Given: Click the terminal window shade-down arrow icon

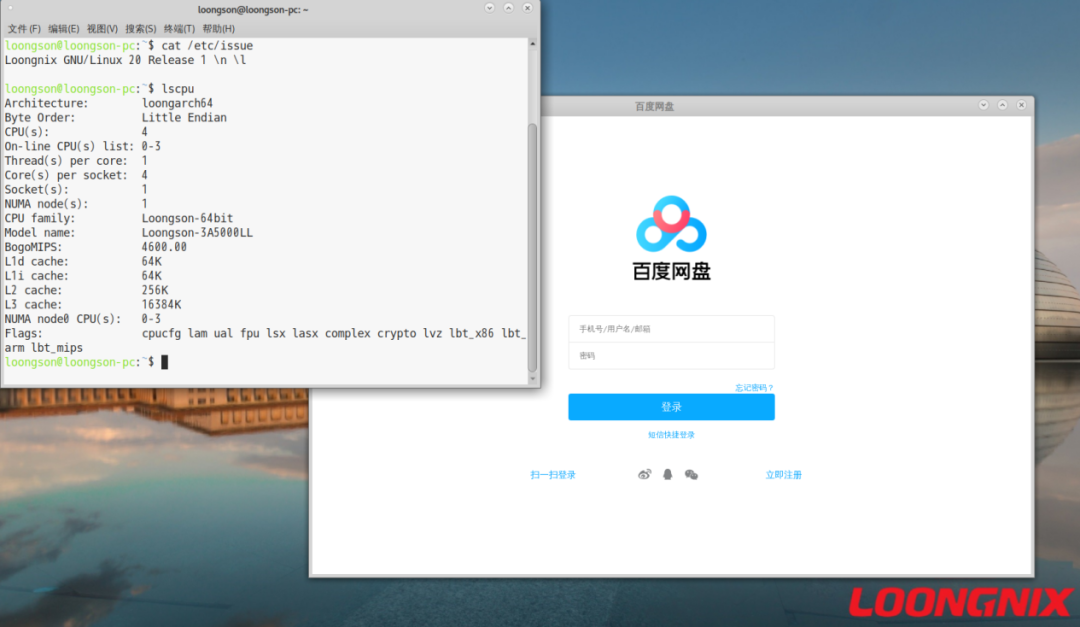Looking at the screenshot, I should tap(489, 8).
